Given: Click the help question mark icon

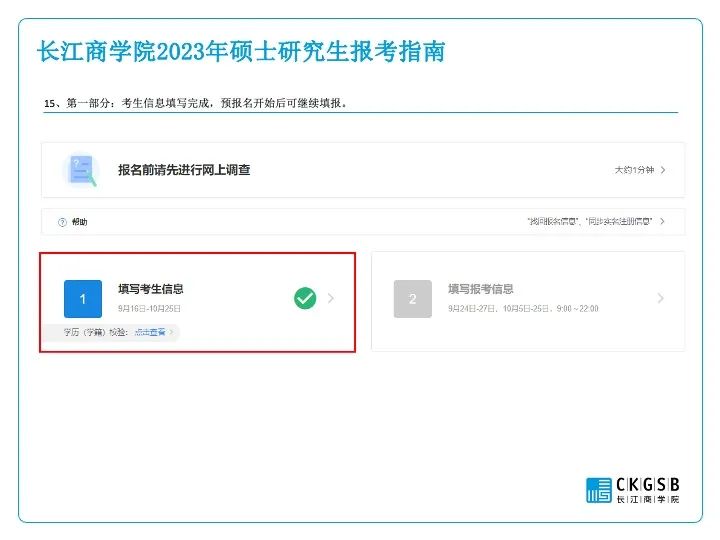Looking at the screenshot, I should tap(62, 222).
